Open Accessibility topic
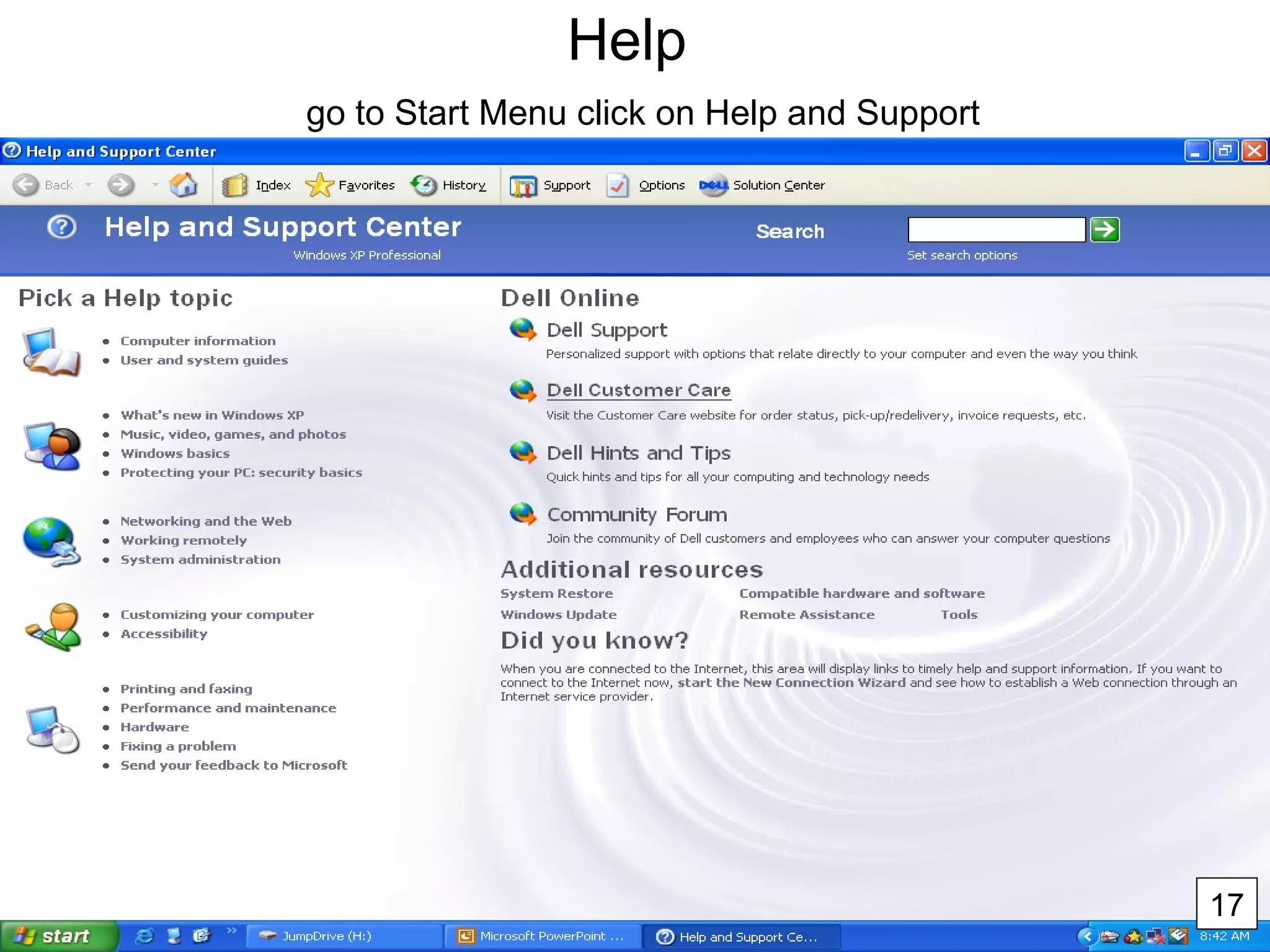Screen dimensions: 1270x952 (164, 634)
